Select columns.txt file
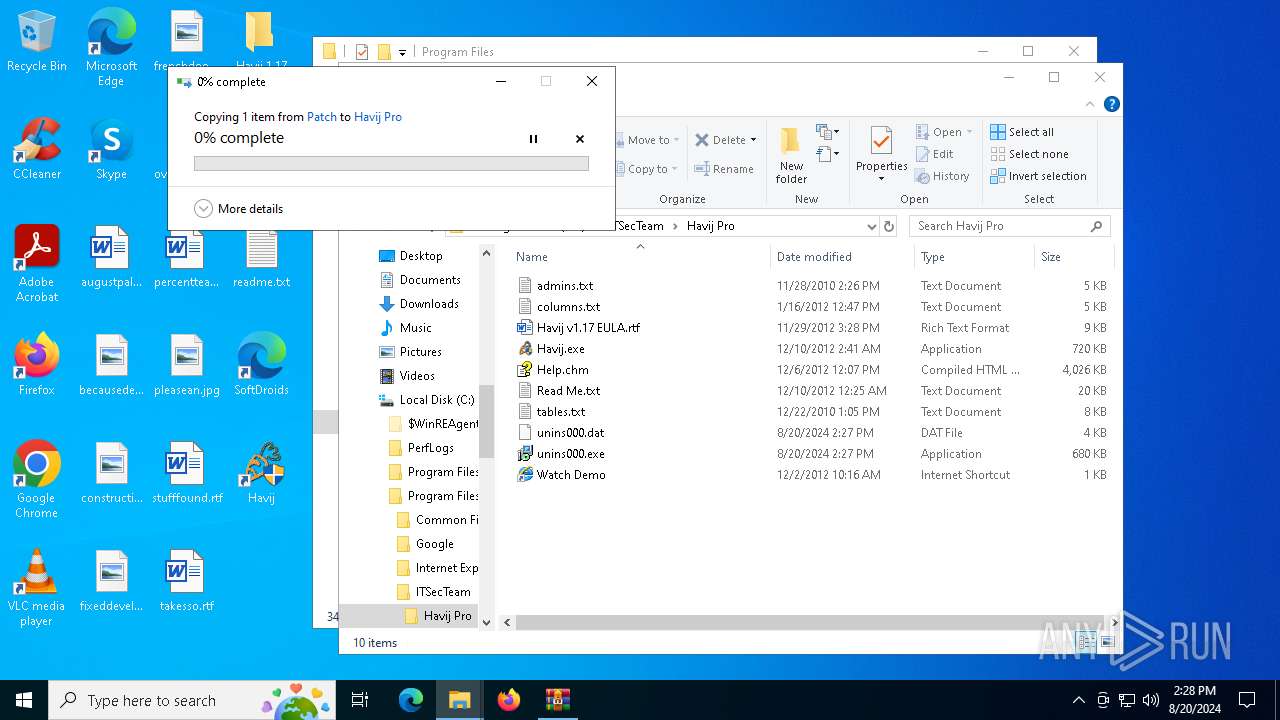1280x720 pixels. (x=568, y=307)
